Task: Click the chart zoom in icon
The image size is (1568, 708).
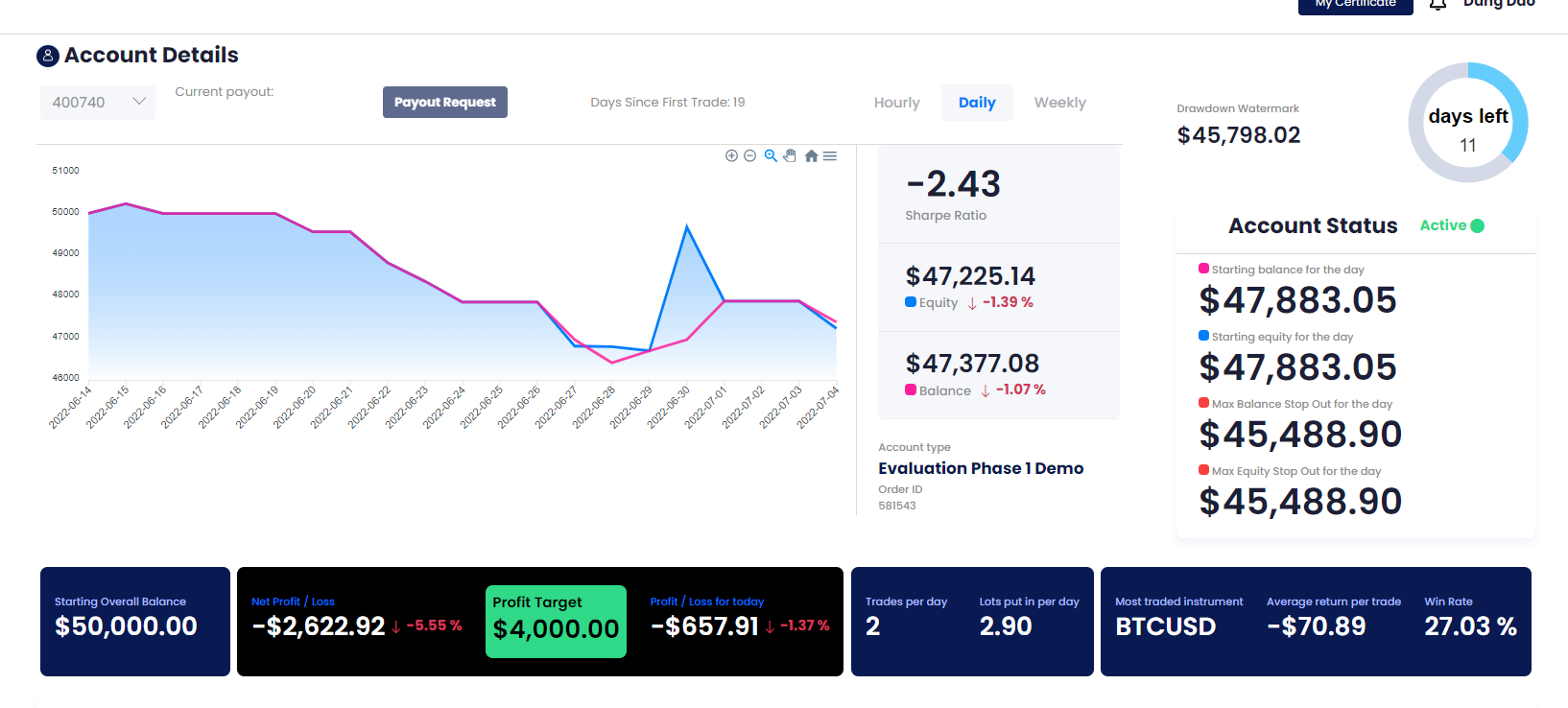Action: [x=731, y=155]
